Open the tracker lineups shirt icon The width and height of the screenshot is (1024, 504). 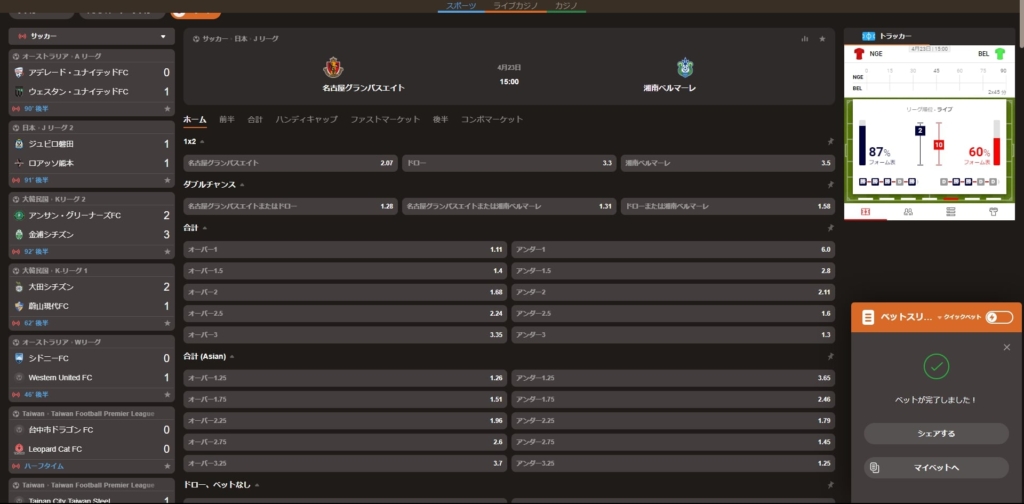pyautogui.click(x=993, y=212)
